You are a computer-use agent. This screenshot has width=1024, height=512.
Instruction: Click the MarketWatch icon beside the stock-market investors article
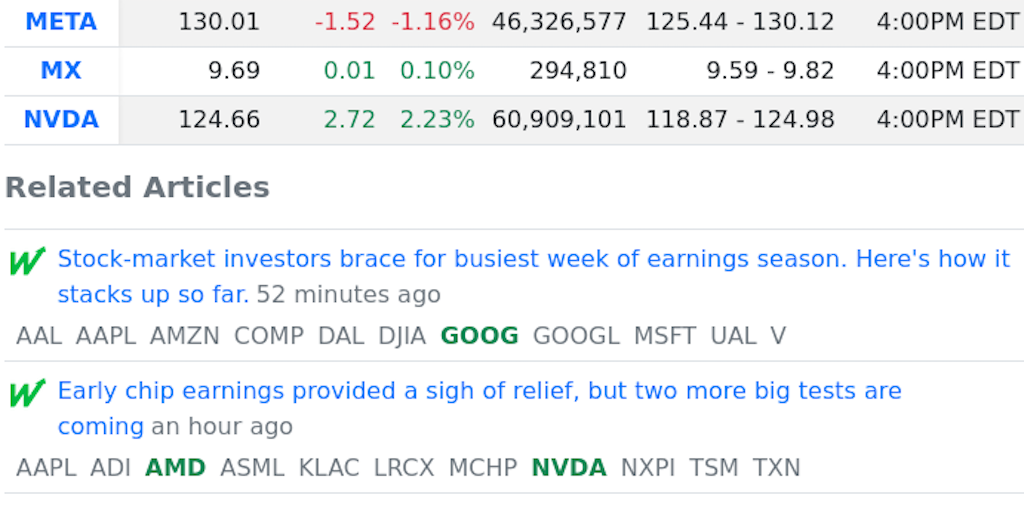27,262
